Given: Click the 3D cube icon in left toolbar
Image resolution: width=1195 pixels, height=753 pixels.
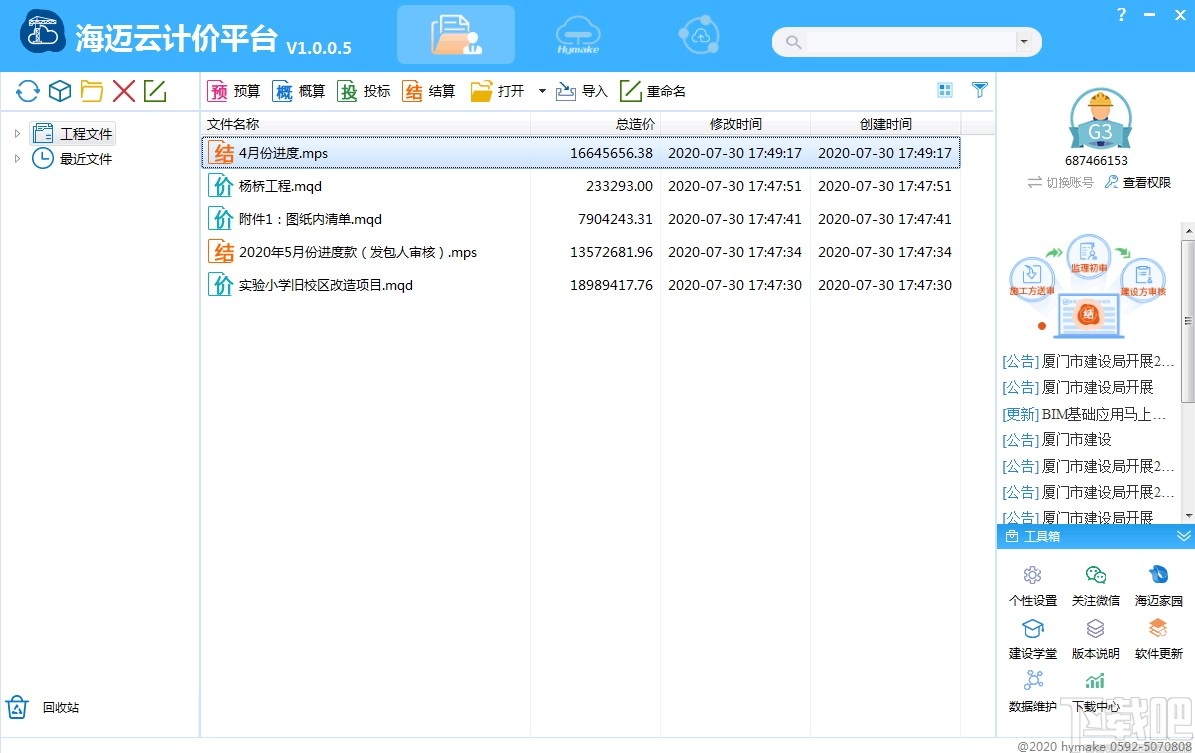Looking at the screenshot, I should click(59, 91).
